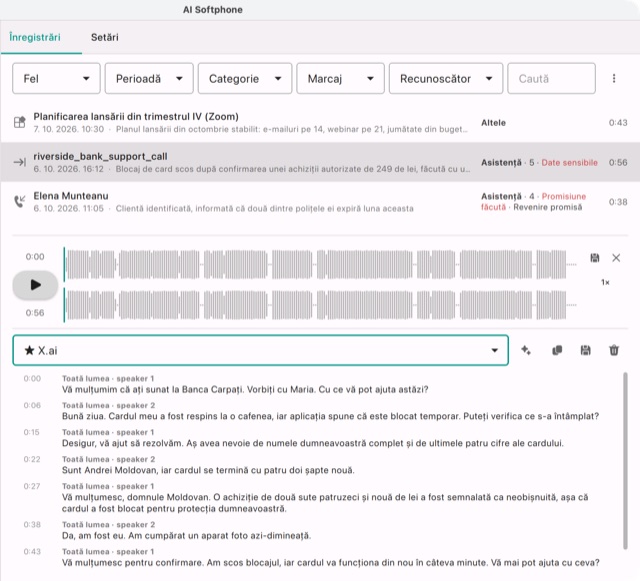Seek in the lower waveform track

tap(320, 305)
